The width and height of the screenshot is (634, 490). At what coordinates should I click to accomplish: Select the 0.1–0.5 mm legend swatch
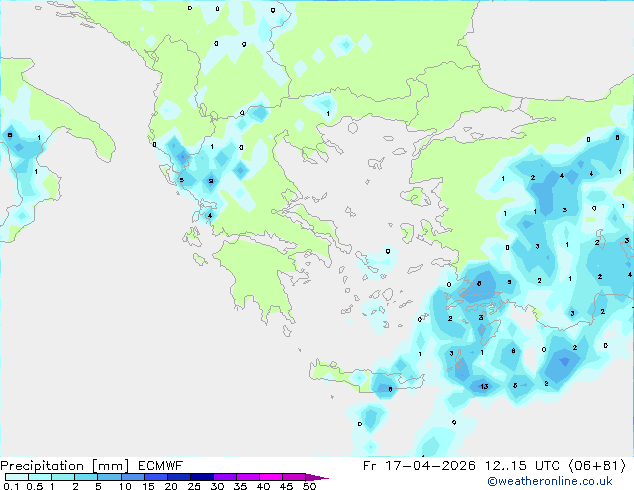[x=17, y=477]
